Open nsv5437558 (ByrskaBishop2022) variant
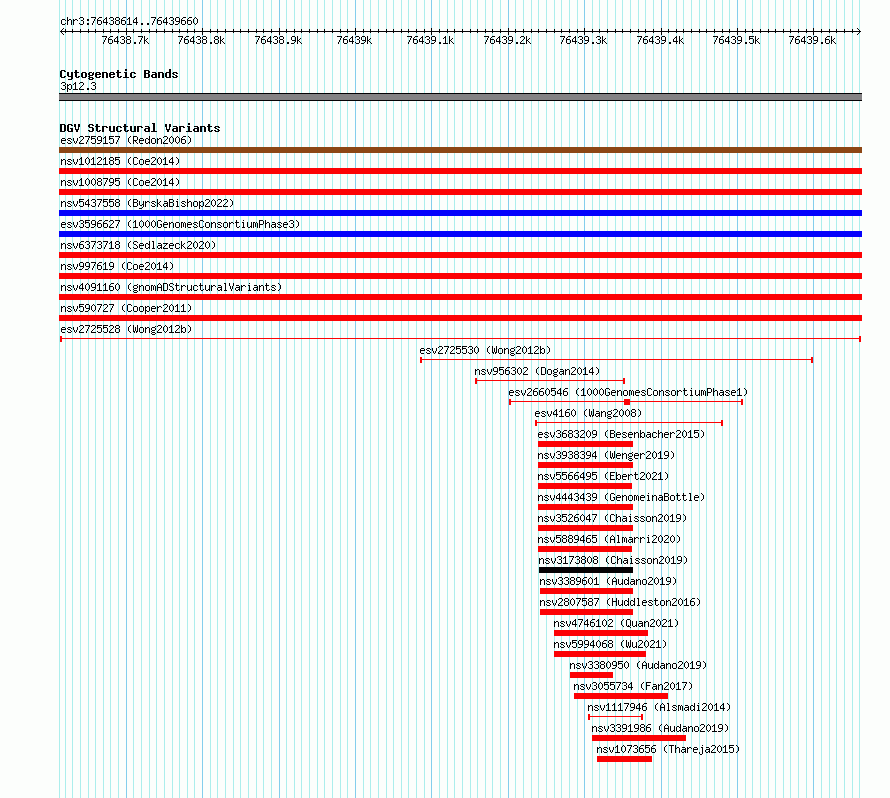Viewport: 890px width, 798px height. pos(147,203)
